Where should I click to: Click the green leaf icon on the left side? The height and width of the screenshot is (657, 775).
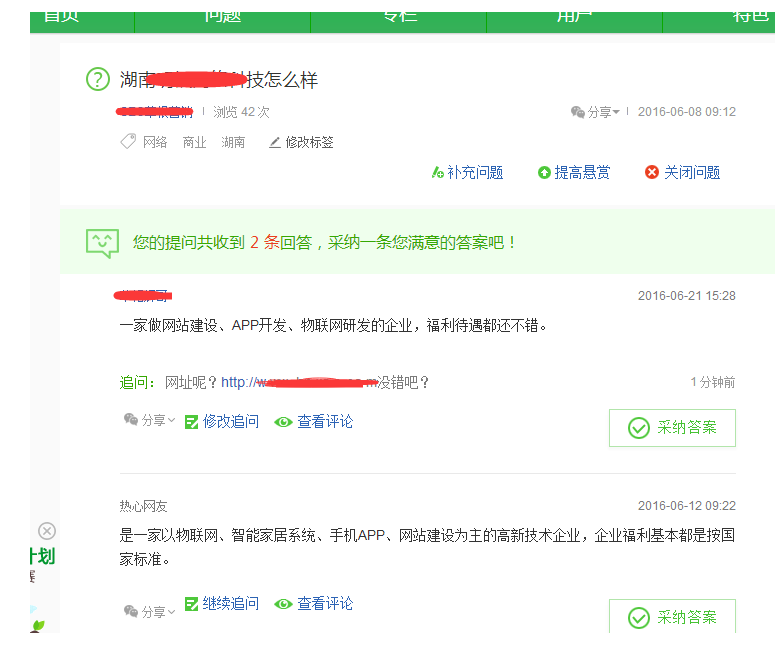coord(37,626)
